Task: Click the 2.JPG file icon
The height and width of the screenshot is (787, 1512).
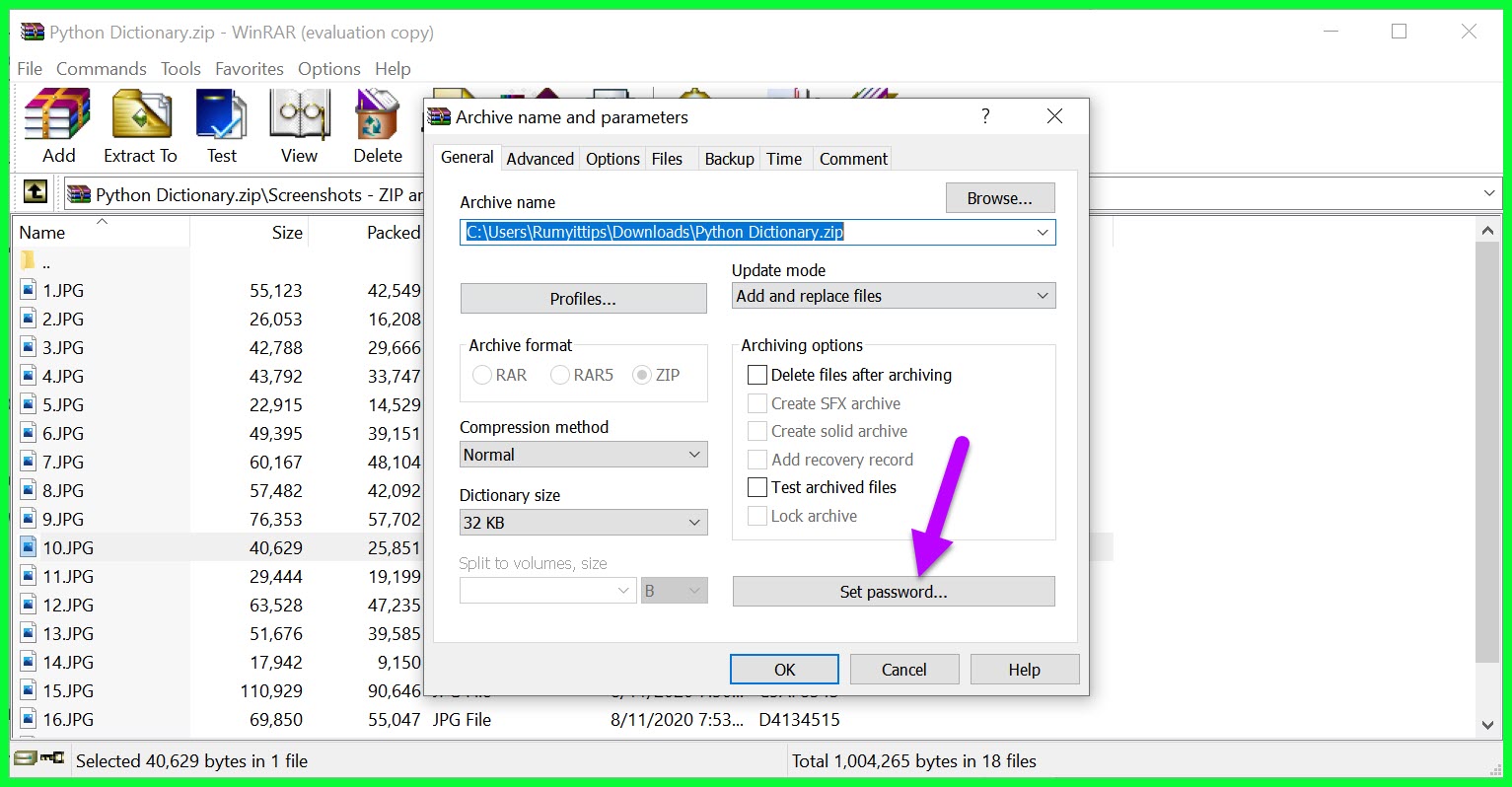Action: (29, 319)
